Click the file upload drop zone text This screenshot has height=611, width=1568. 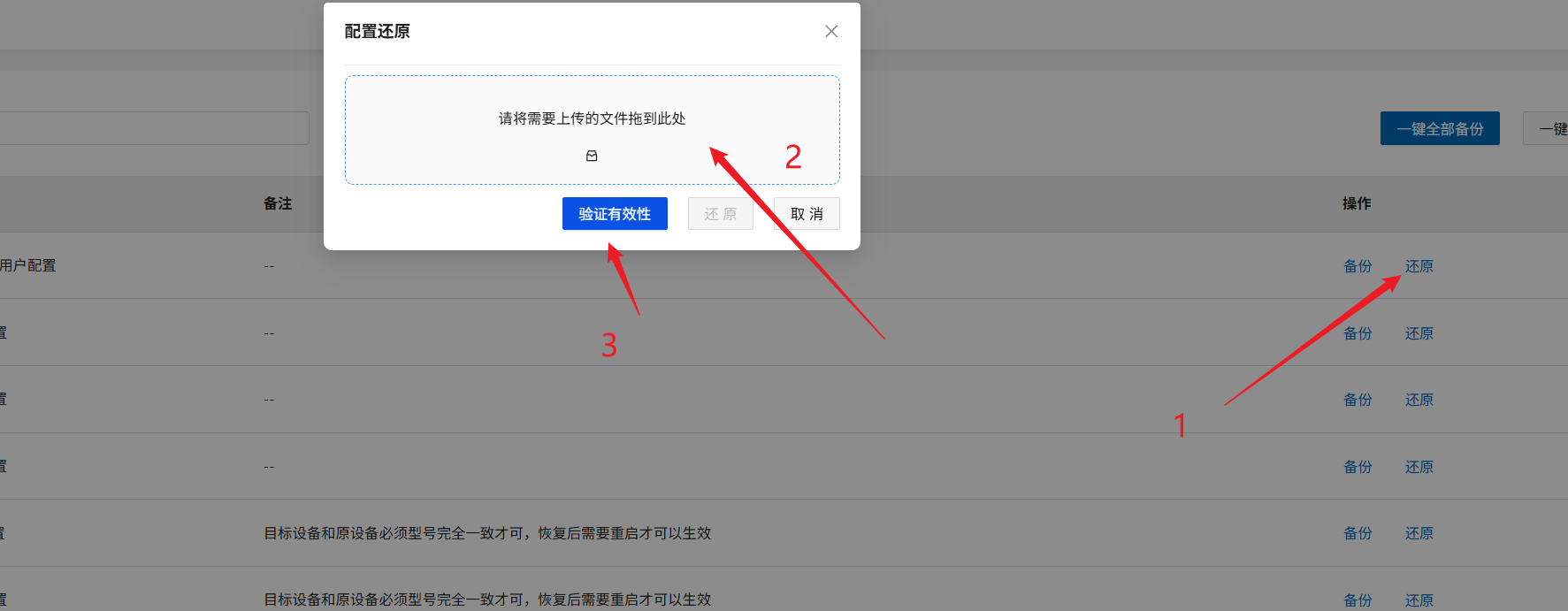pos(592,118)
